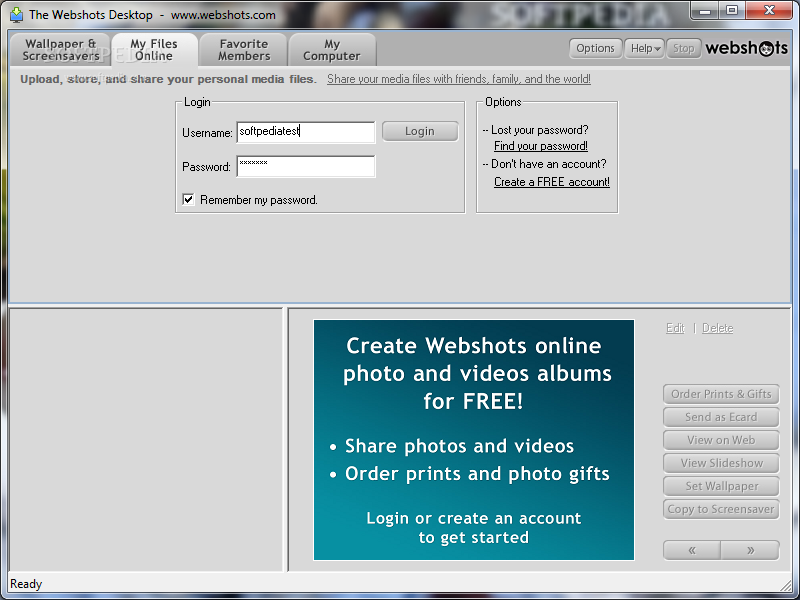Go to previous photo with « button
The image size is (800, 600).
point(692,550)
